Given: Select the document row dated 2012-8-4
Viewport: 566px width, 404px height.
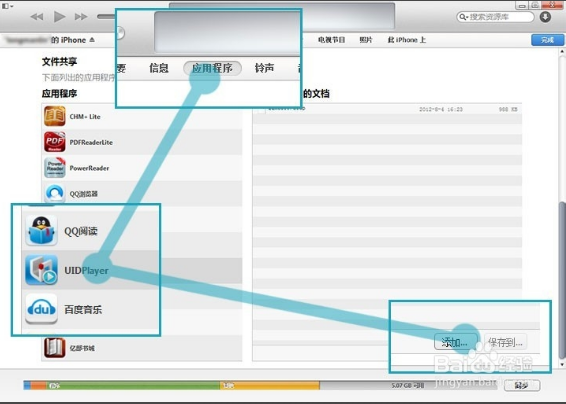Looking at the screenshot, I should [x=387, y=109].
